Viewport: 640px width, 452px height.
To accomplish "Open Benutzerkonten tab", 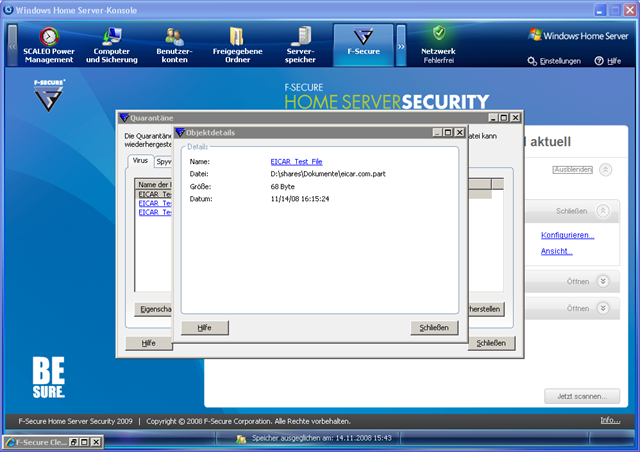I will (x=174, y=45).
